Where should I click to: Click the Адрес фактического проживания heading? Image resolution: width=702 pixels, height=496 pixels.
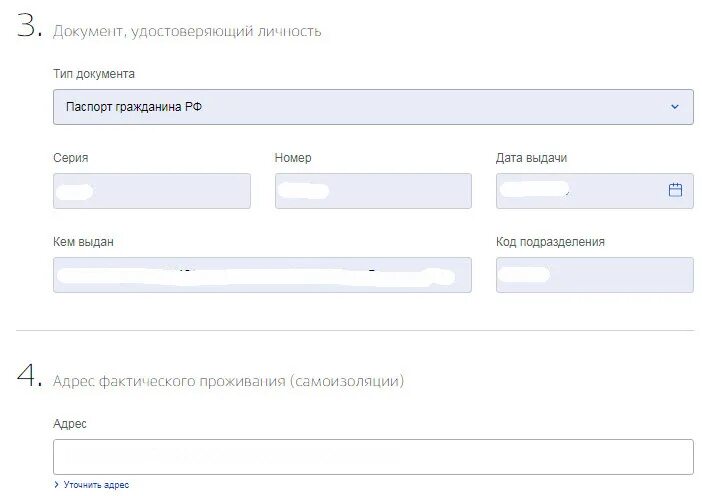click(x=228, y=381)
